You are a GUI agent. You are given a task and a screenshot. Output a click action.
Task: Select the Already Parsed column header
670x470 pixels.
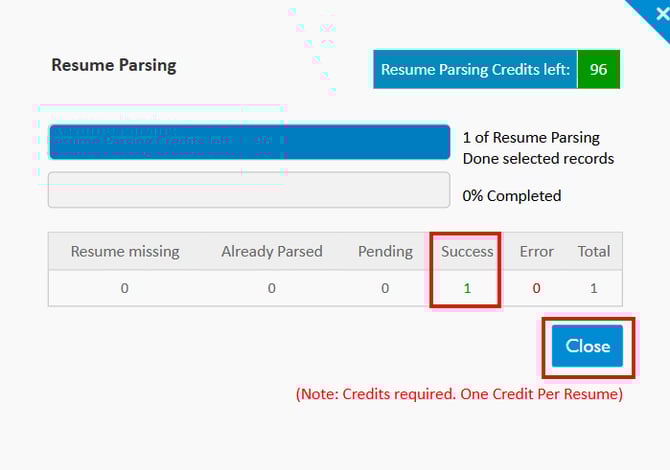point(272,251)
